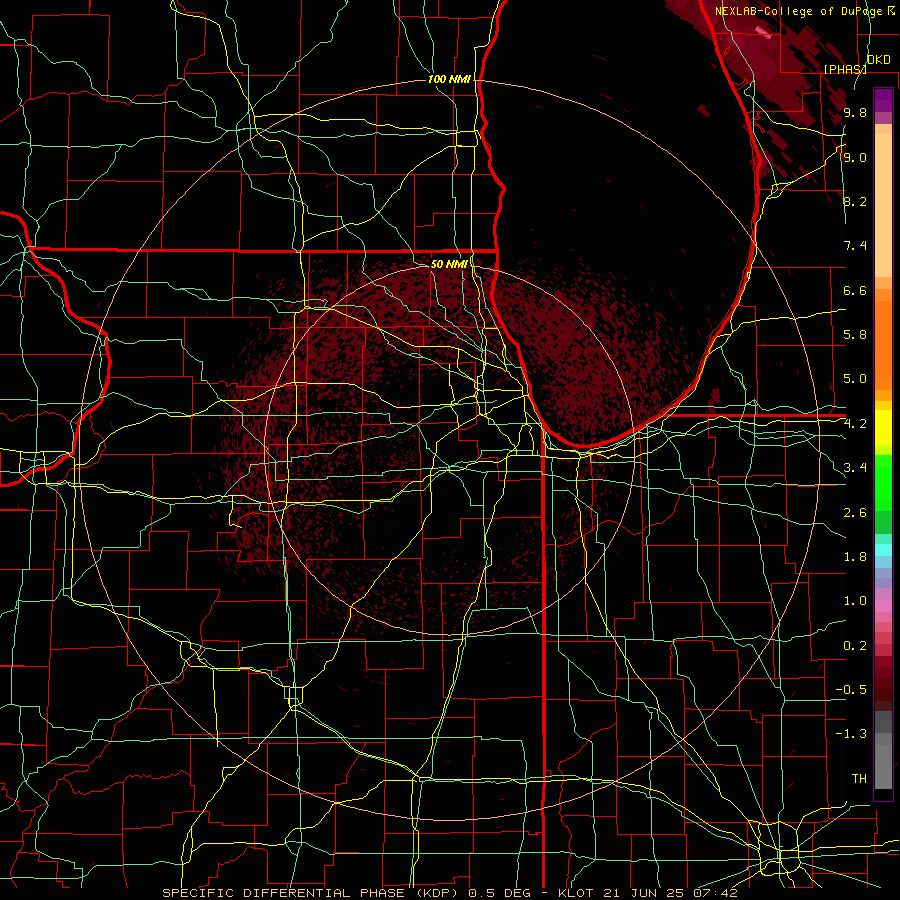Click the 8.2 value on the scale
The image size is (900, 900).
pyautogui.click(x=855, y=201)
